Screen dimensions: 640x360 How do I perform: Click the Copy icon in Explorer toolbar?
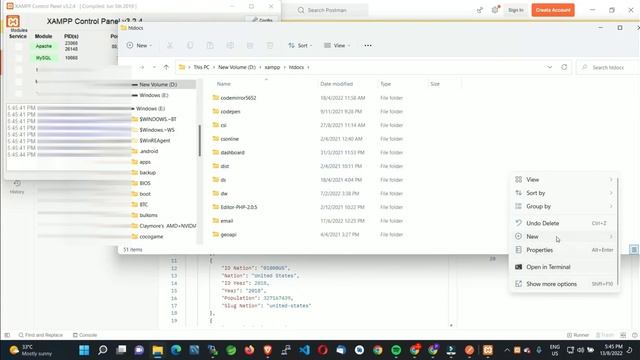[190, 46]
